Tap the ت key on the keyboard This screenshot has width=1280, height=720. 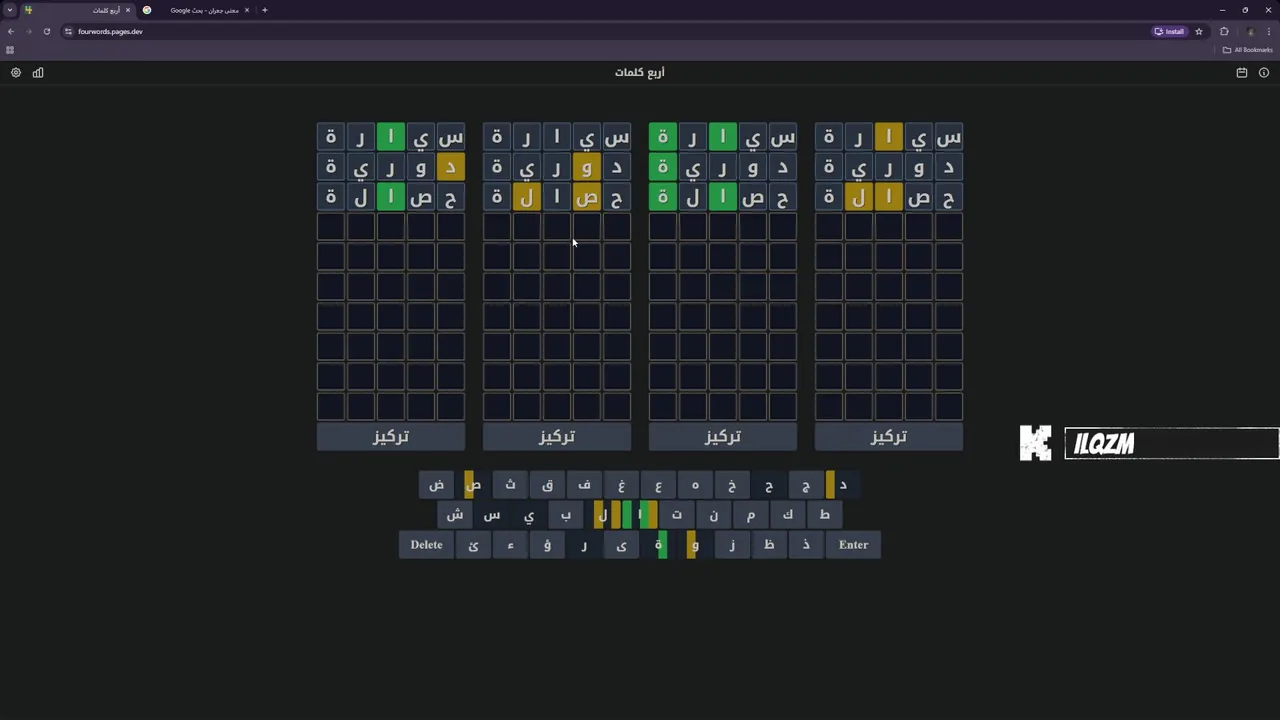coord(677,515)
